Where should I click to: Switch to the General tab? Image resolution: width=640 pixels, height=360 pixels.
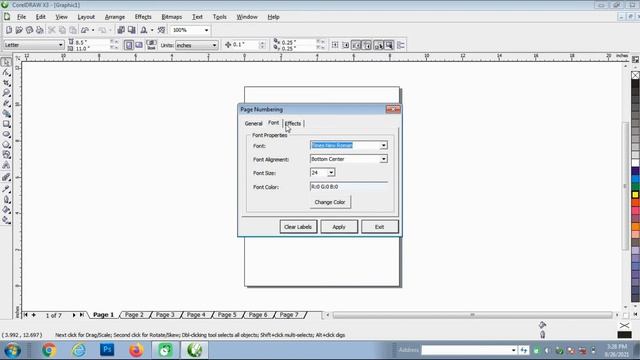coord(253,123)
